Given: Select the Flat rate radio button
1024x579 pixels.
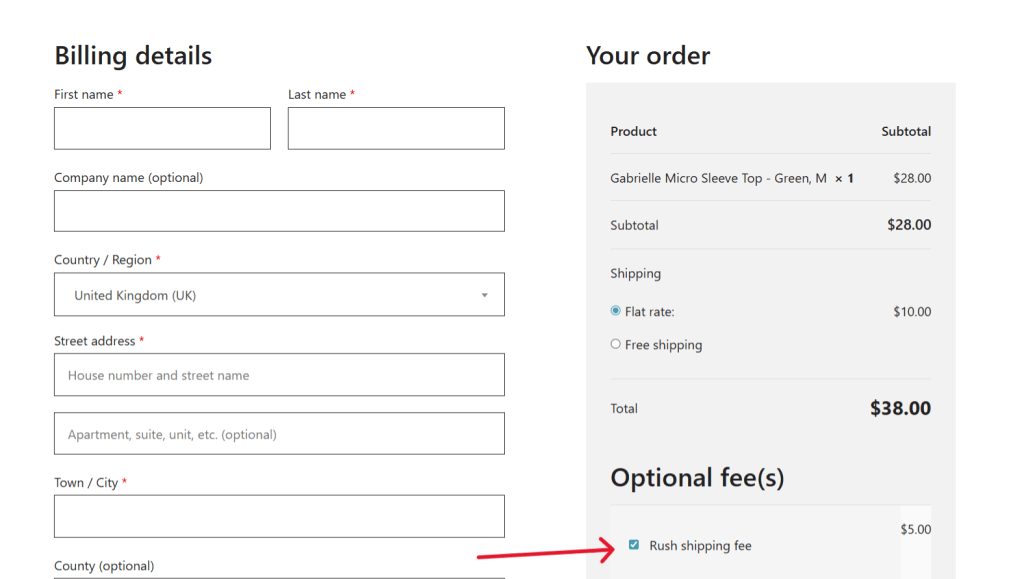Looking at the screenshot, I should 616,311.
